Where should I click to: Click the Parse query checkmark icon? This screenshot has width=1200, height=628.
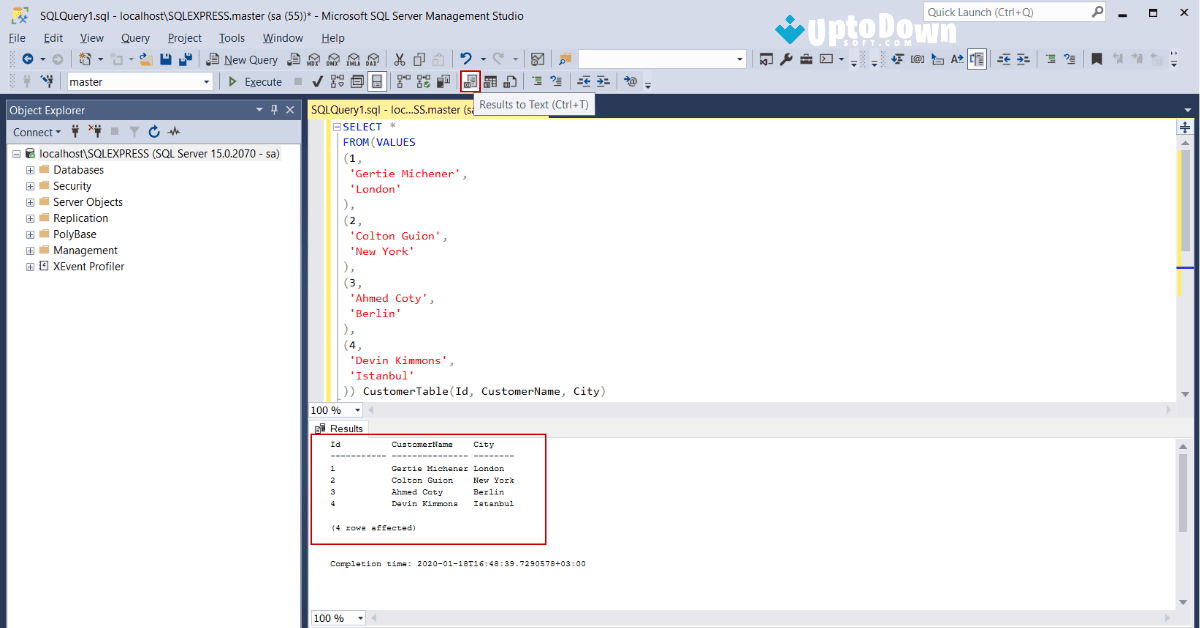[x=318, y=81]
